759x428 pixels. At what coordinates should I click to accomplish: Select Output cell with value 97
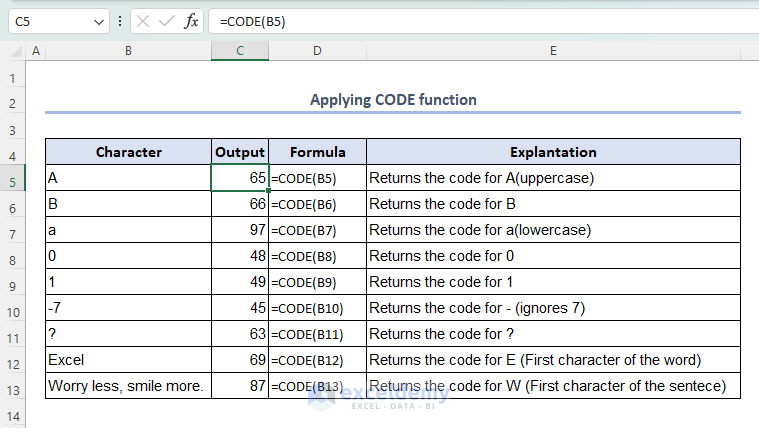point(240,230)
